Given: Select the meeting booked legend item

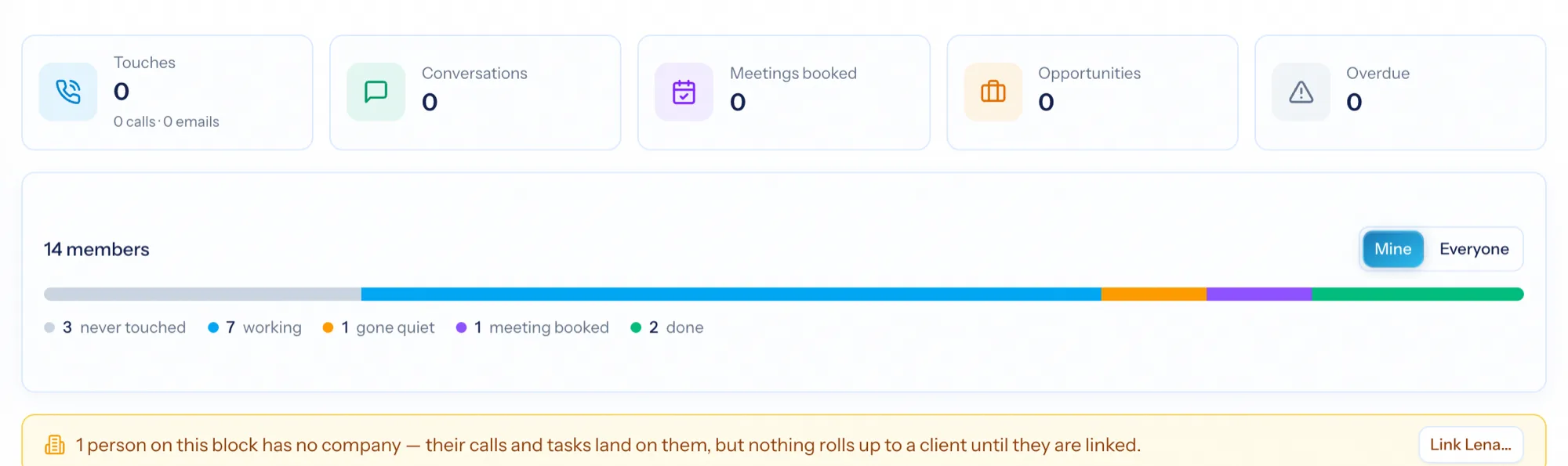Looking at the screenshot, I should click(532, 327).
